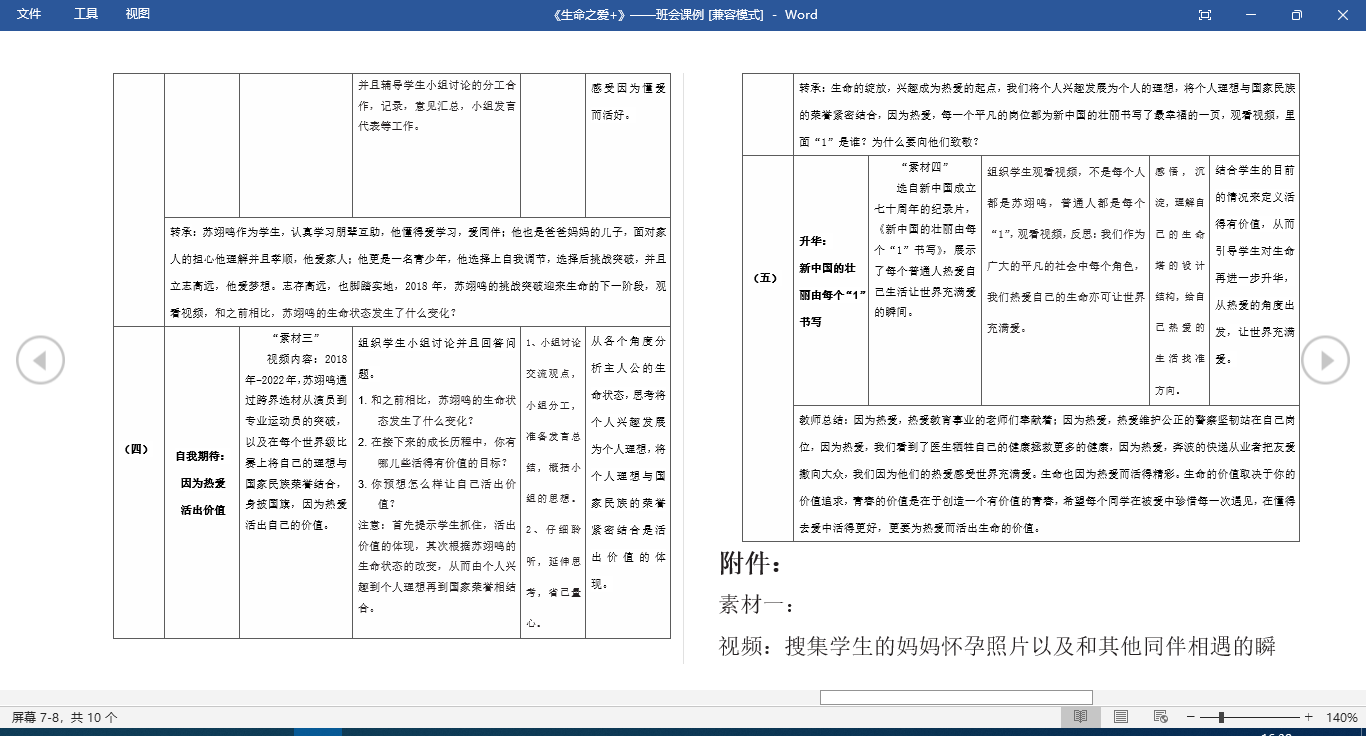Open the 视图 menu
This screenshot has width=1366, height=736.
coord(137,15)
